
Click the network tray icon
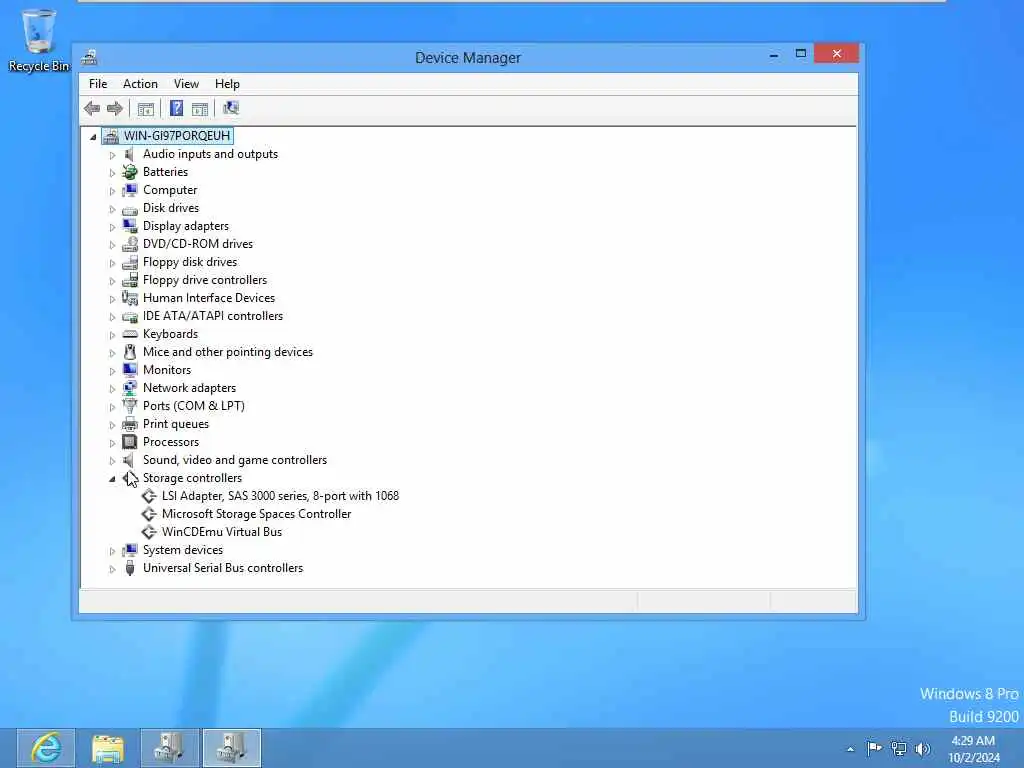pyautogui.click(x=899, y=749)
